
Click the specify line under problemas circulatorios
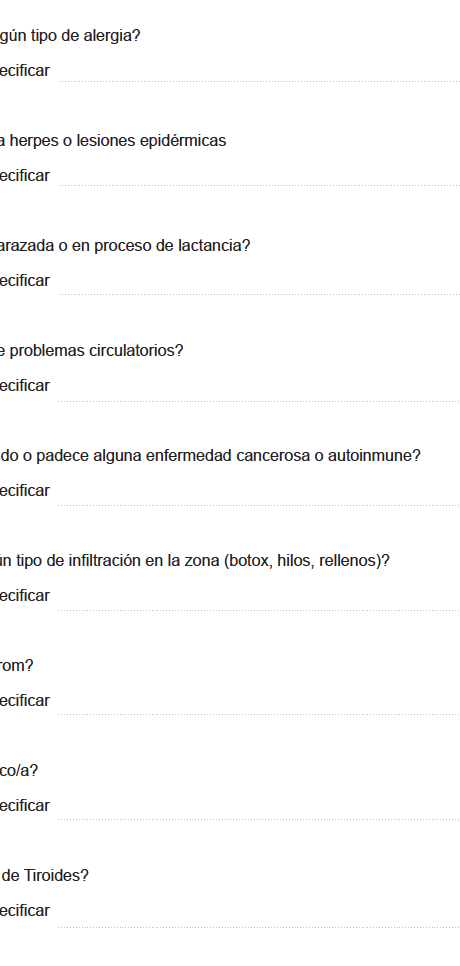point(259,386)
